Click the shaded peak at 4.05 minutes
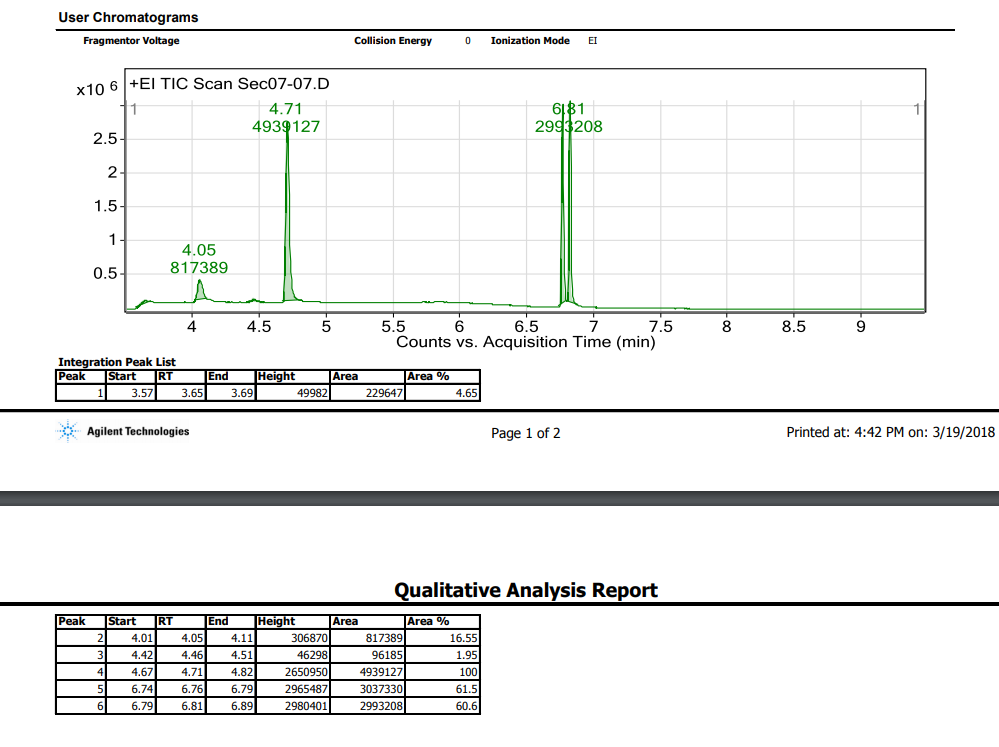Screen dimensions: 999x747 coord(200,291)
